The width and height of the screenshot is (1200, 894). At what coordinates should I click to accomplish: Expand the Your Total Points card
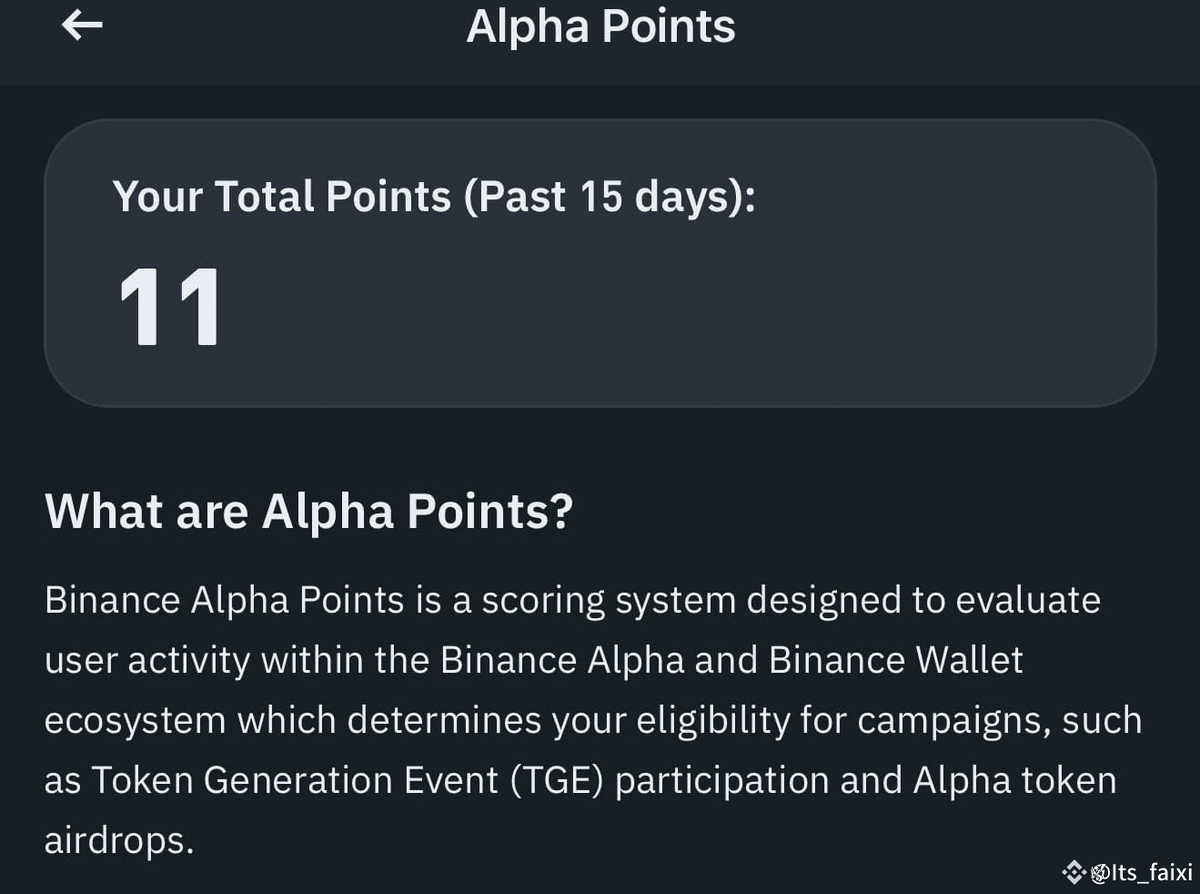[600, 262]
